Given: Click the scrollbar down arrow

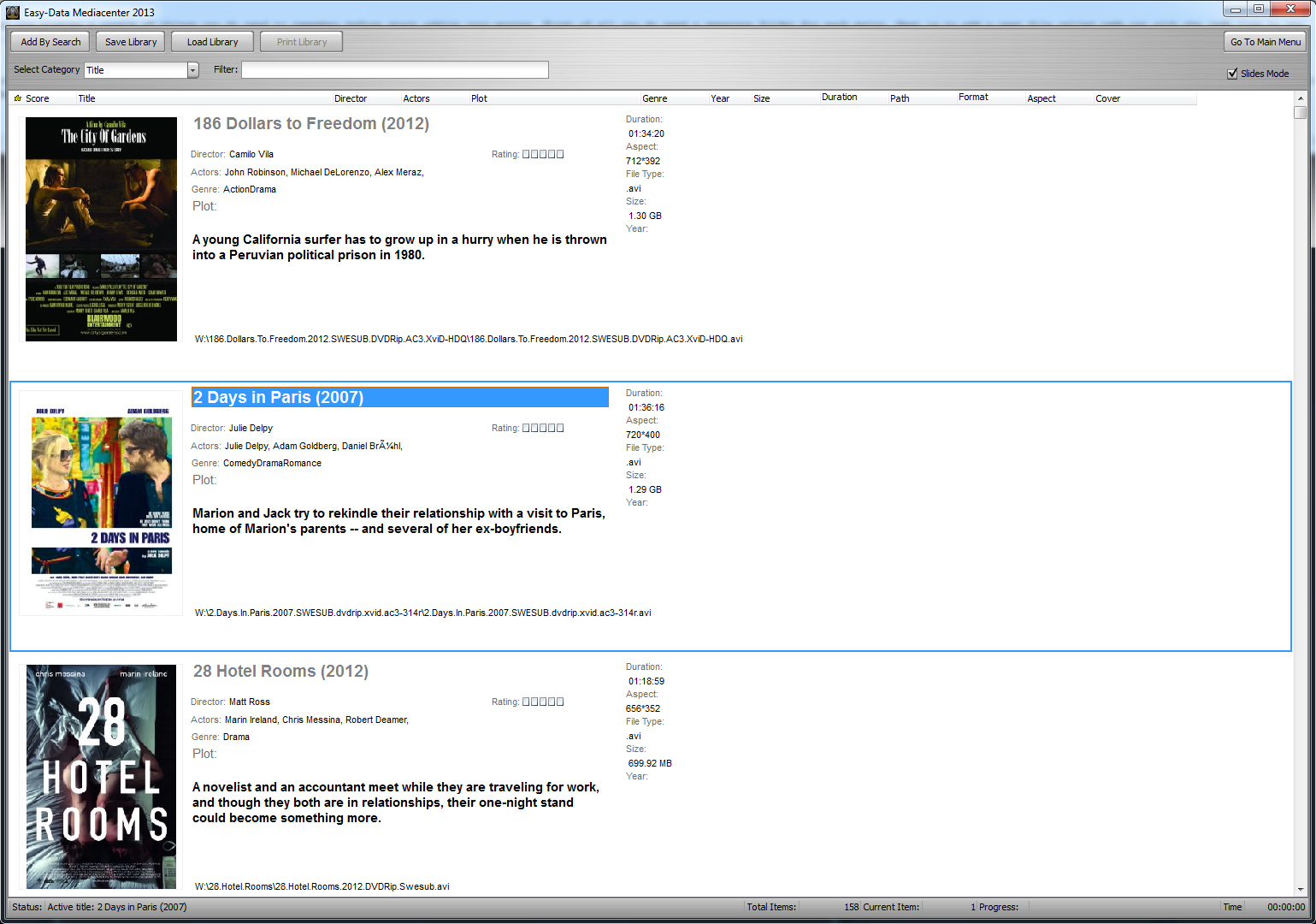Looking at the screenshot, I should coord(1301,890).
